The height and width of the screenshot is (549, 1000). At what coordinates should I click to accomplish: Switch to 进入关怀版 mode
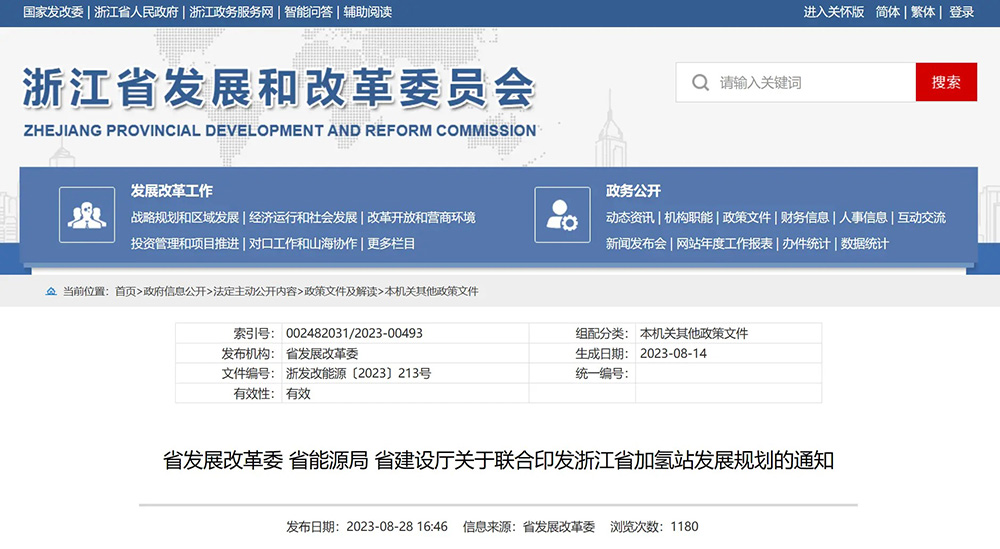(834, 12)
